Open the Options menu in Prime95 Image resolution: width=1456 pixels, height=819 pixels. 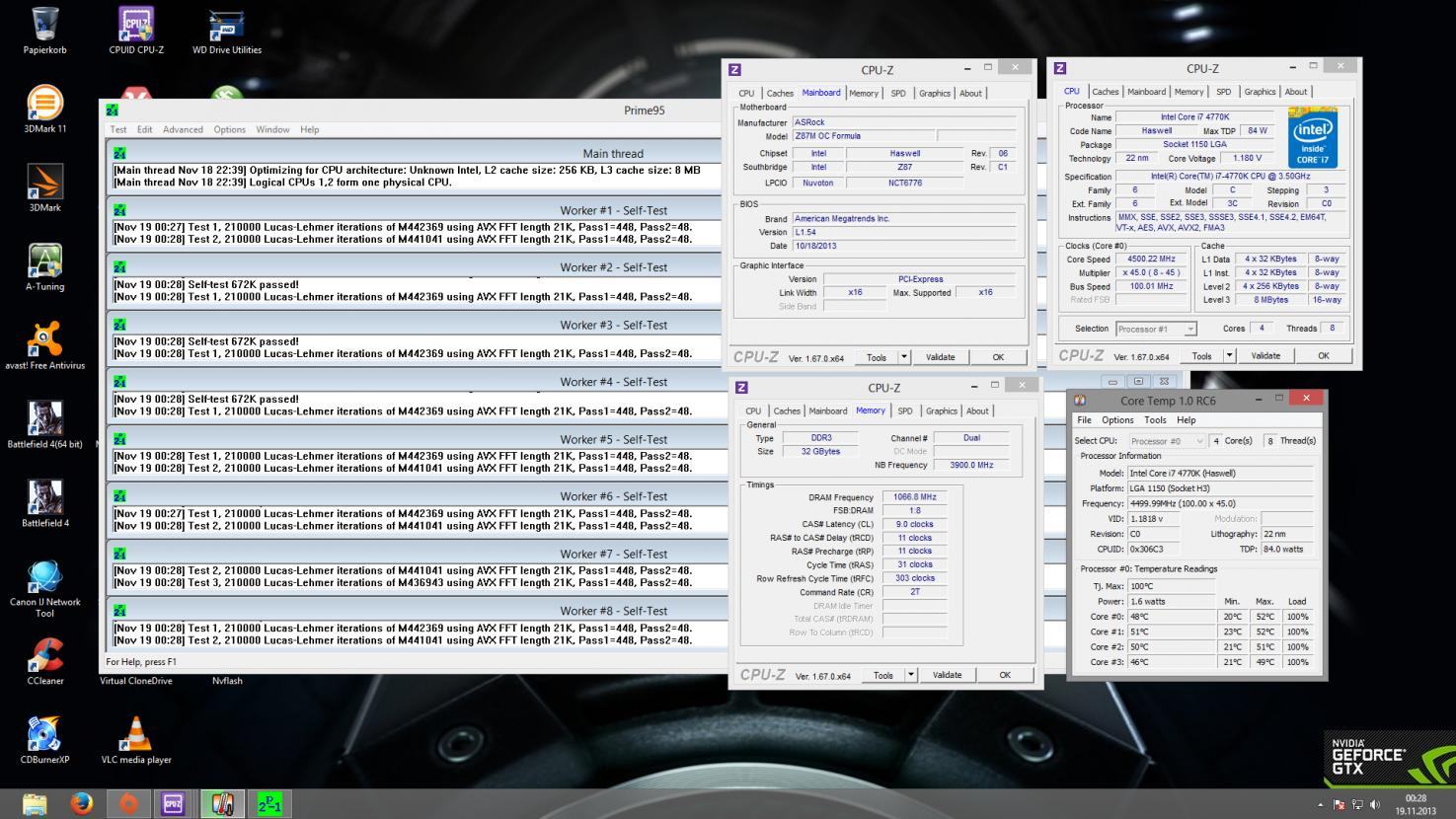point(229,129)
